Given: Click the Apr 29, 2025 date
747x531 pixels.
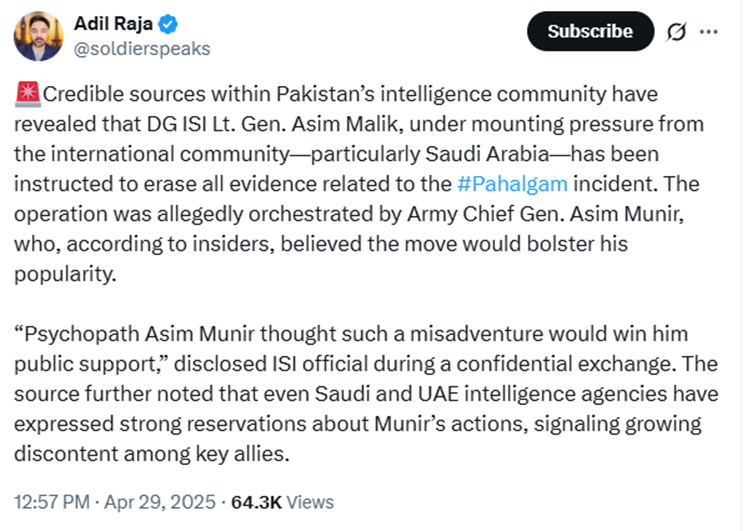Looking at the screenshot, I should 160,502.
